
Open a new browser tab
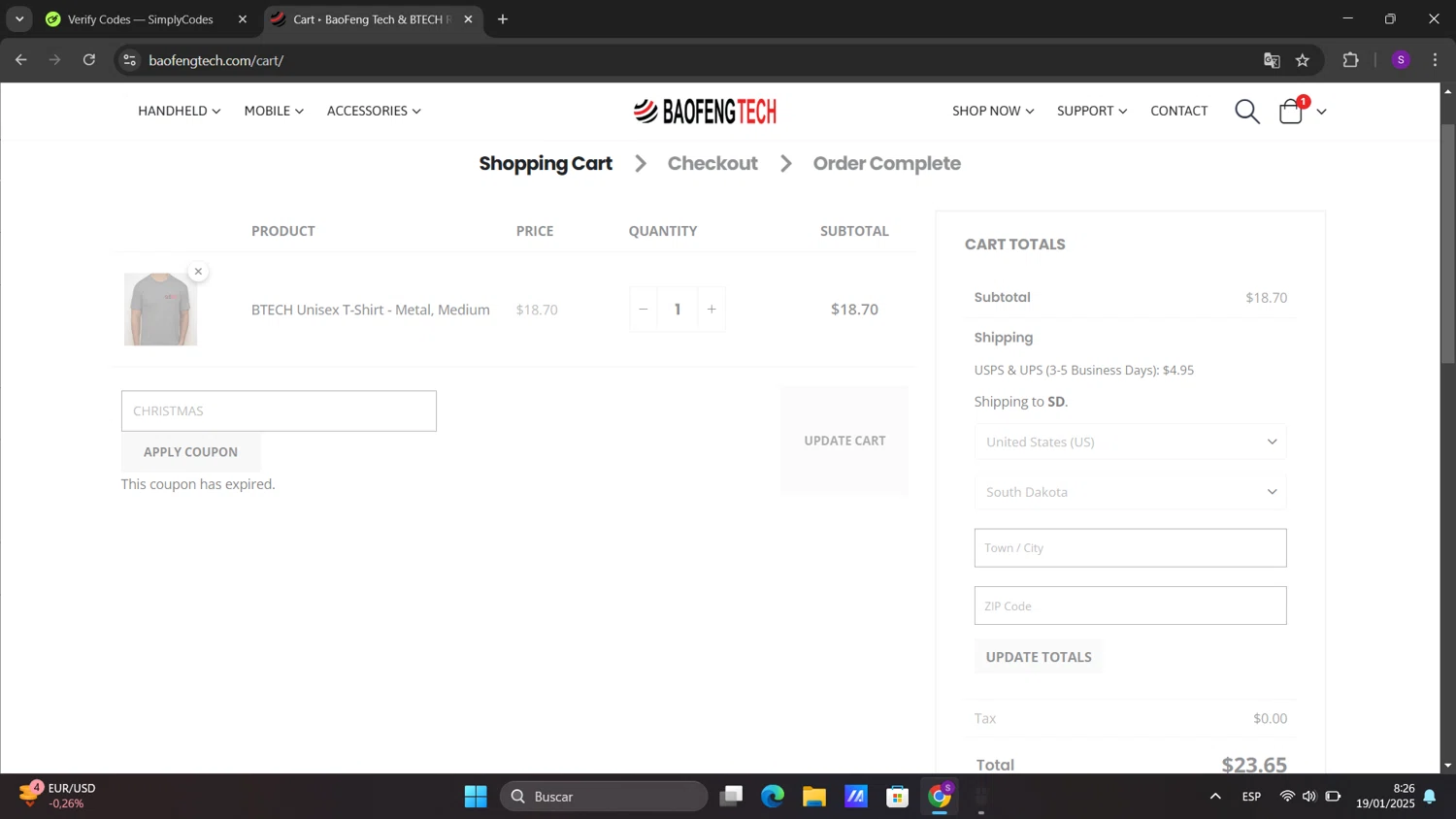pyautogui.click(x=503, y=19)
